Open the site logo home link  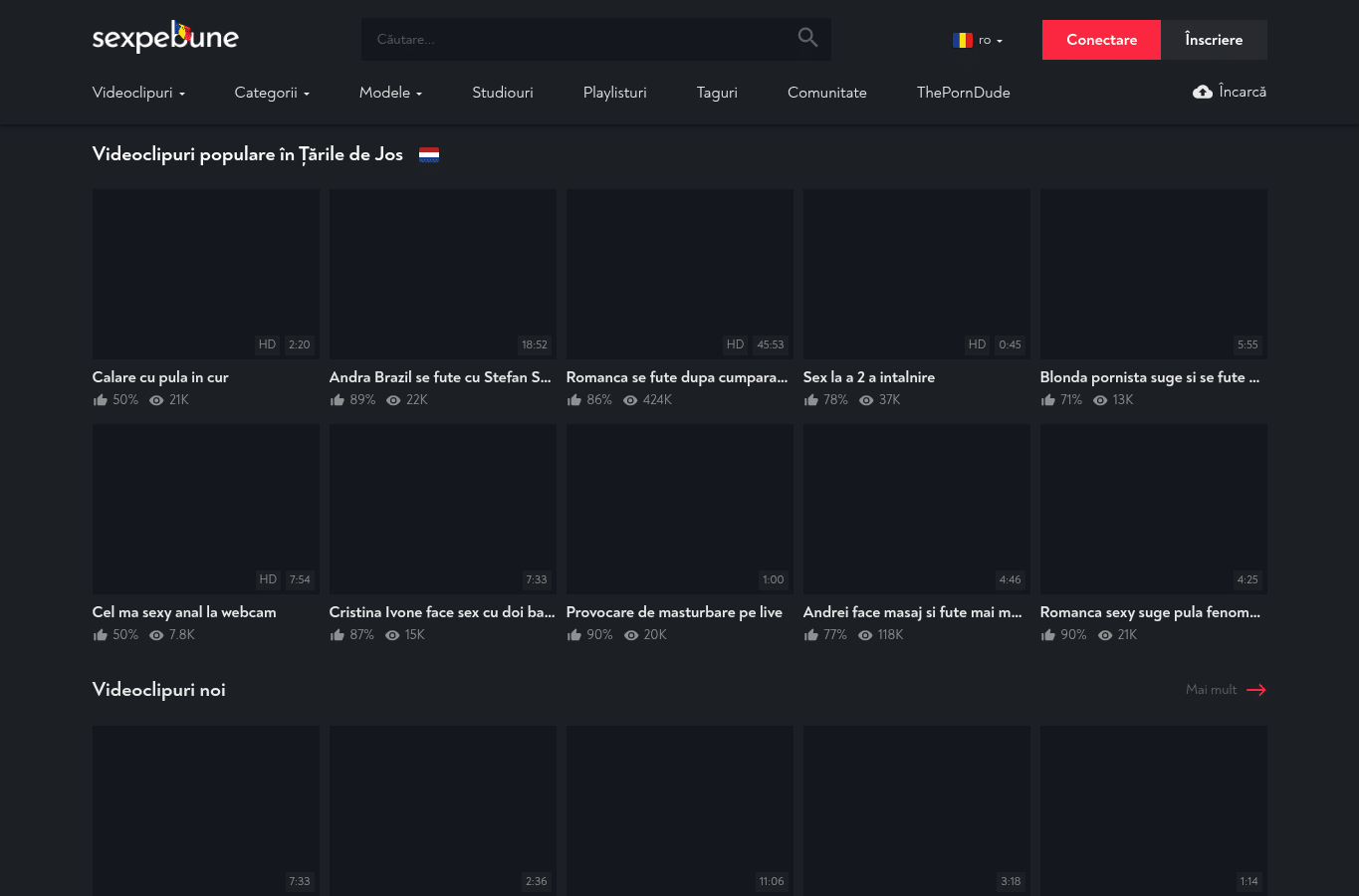coord(165,37)
